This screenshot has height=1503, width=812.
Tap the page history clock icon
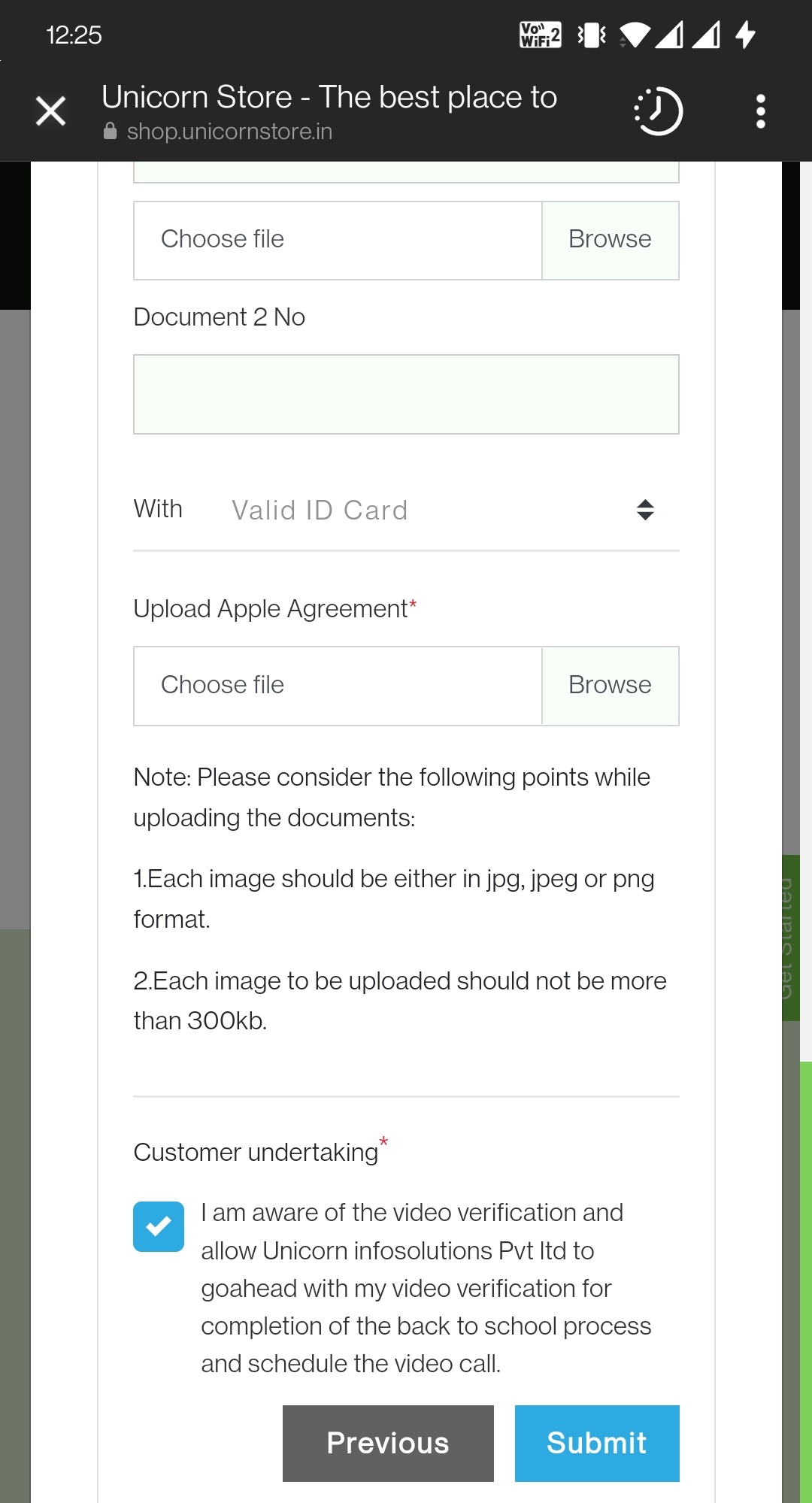coord(658,111)
